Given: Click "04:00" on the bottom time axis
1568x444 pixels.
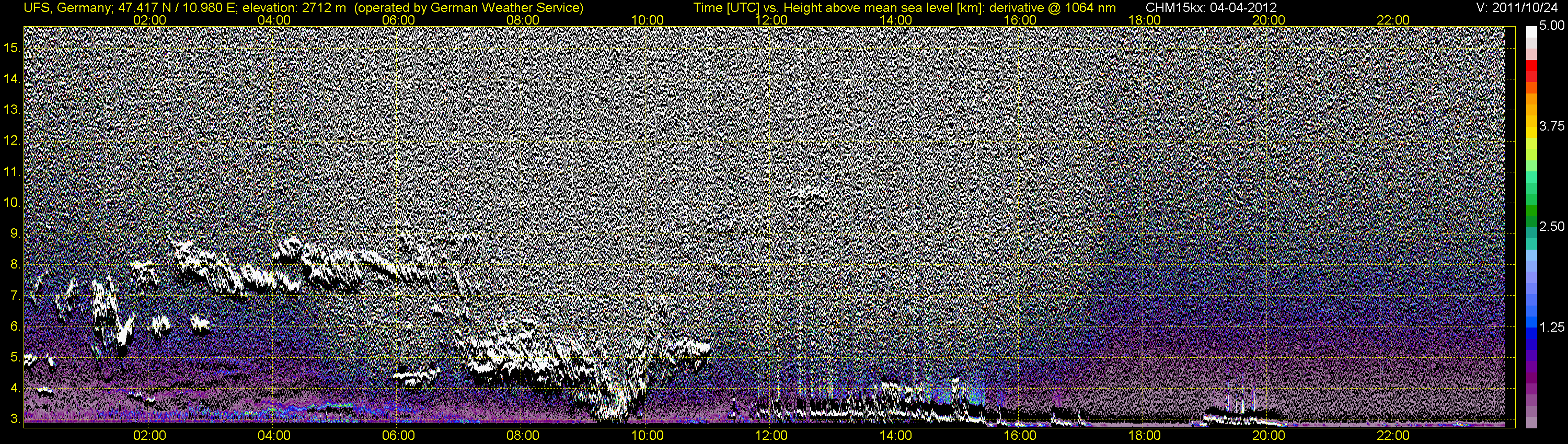Looking at the screenshot, I should pyautogui.click(x=274, y=436).
